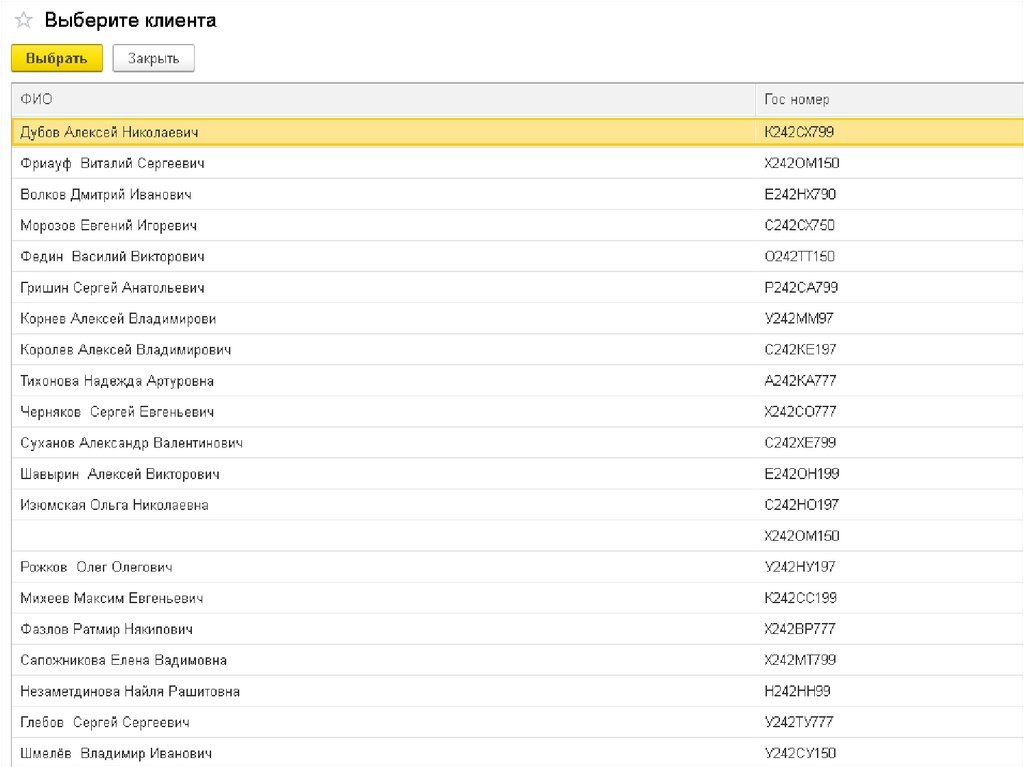Sort by the ФИО column header

tap(37, 100)
